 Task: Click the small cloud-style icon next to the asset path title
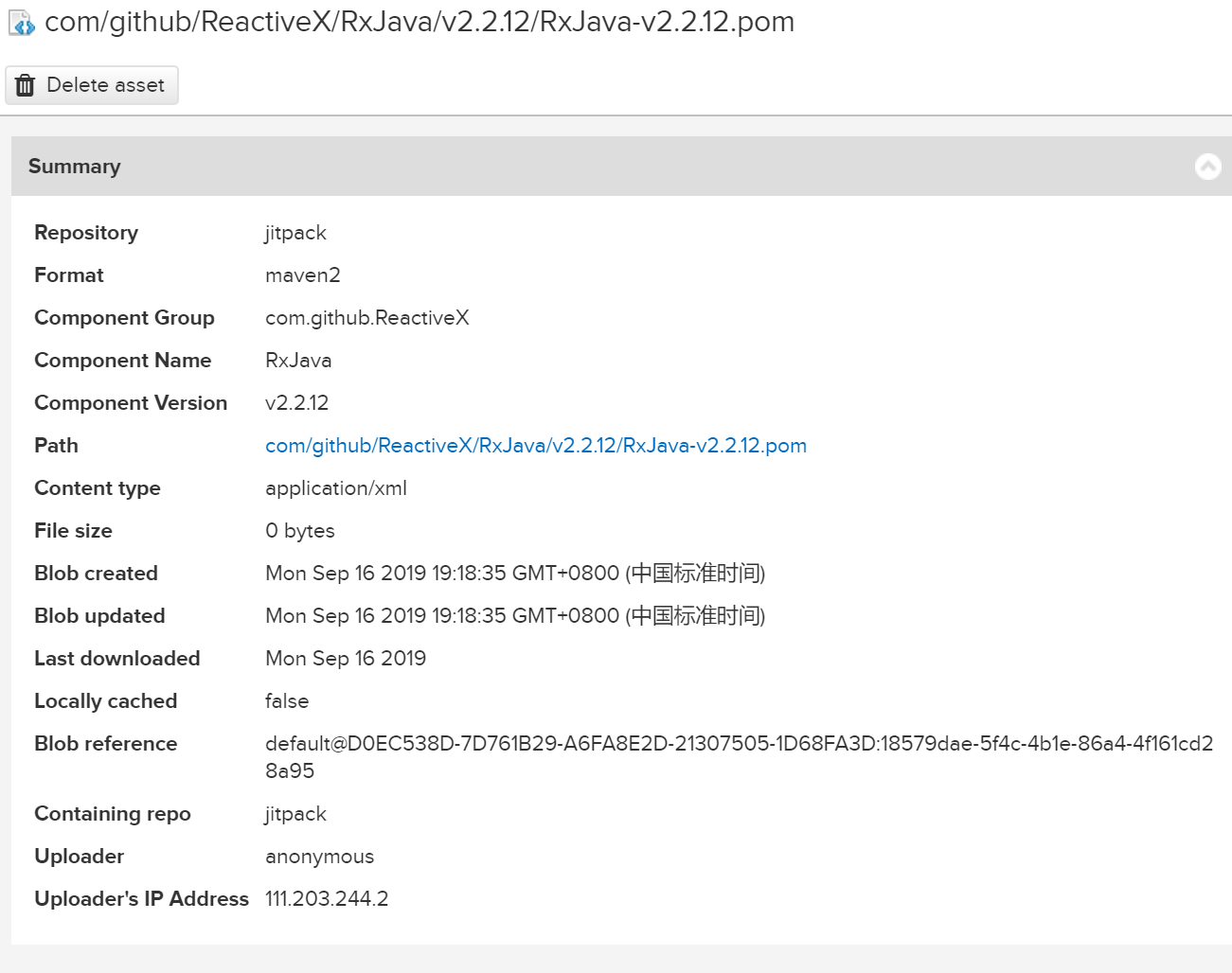tap(21, 21)
